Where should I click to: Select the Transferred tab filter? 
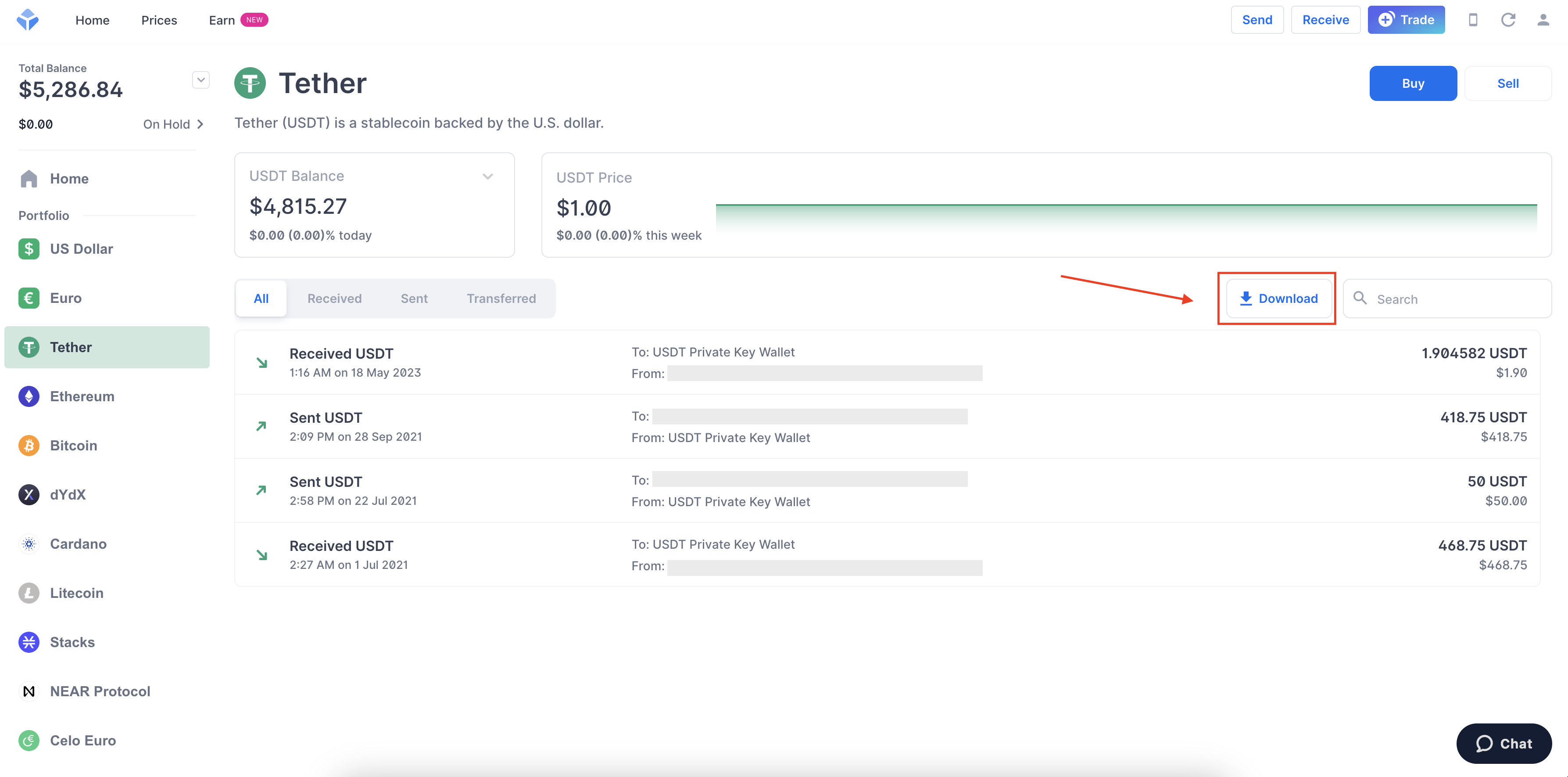tap(501, 297)
